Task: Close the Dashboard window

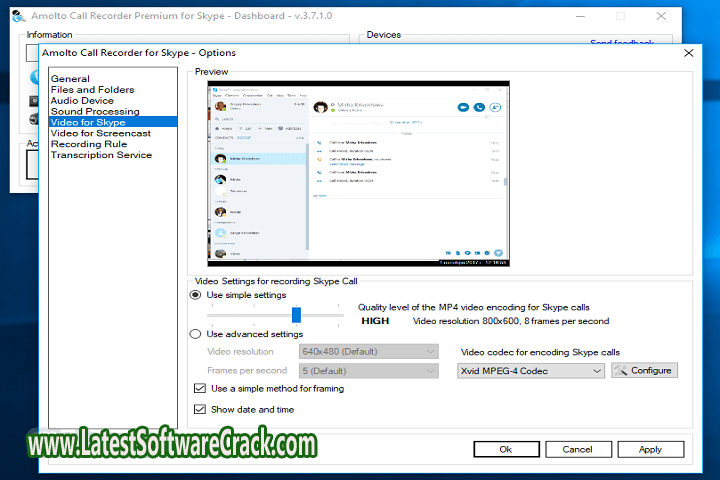Action: [661, 16]
